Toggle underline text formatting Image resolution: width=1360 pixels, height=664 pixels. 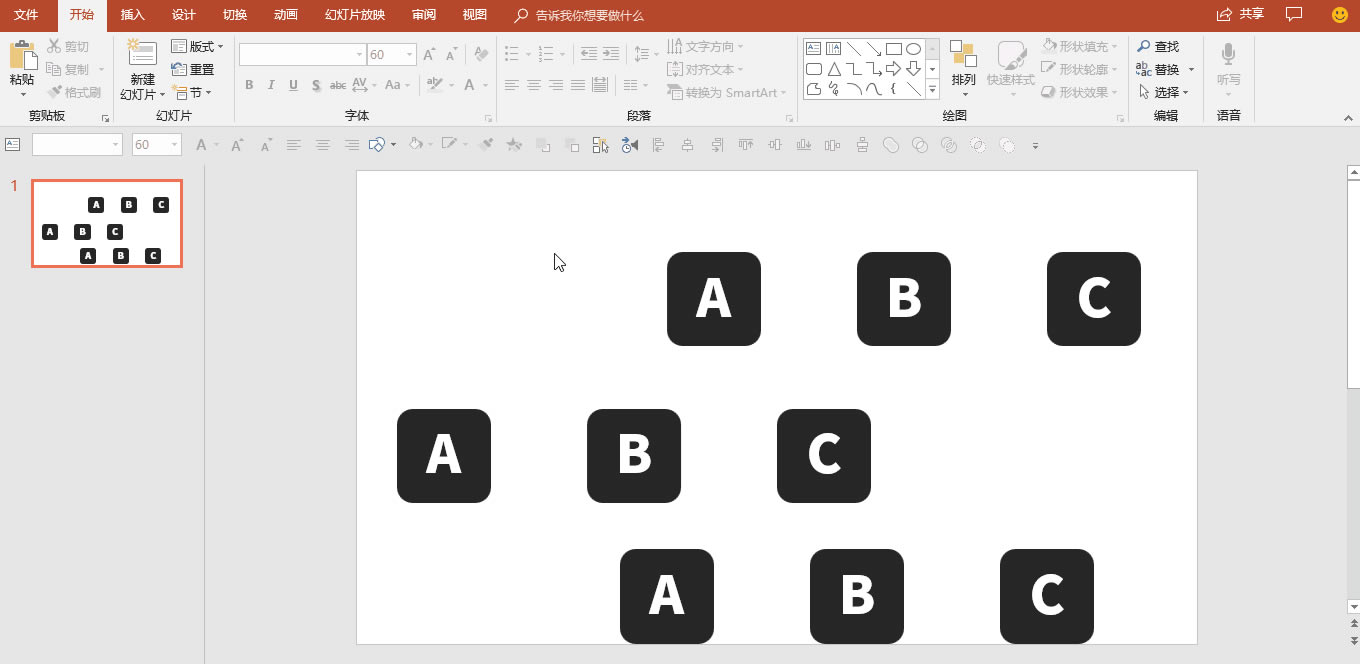[x=293, y=86]
